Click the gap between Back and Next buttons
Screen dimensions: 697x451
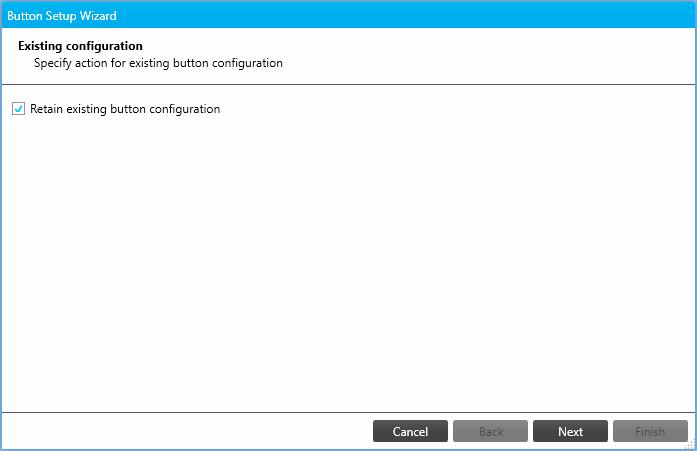pyautogui.click(x=530, y=431)
